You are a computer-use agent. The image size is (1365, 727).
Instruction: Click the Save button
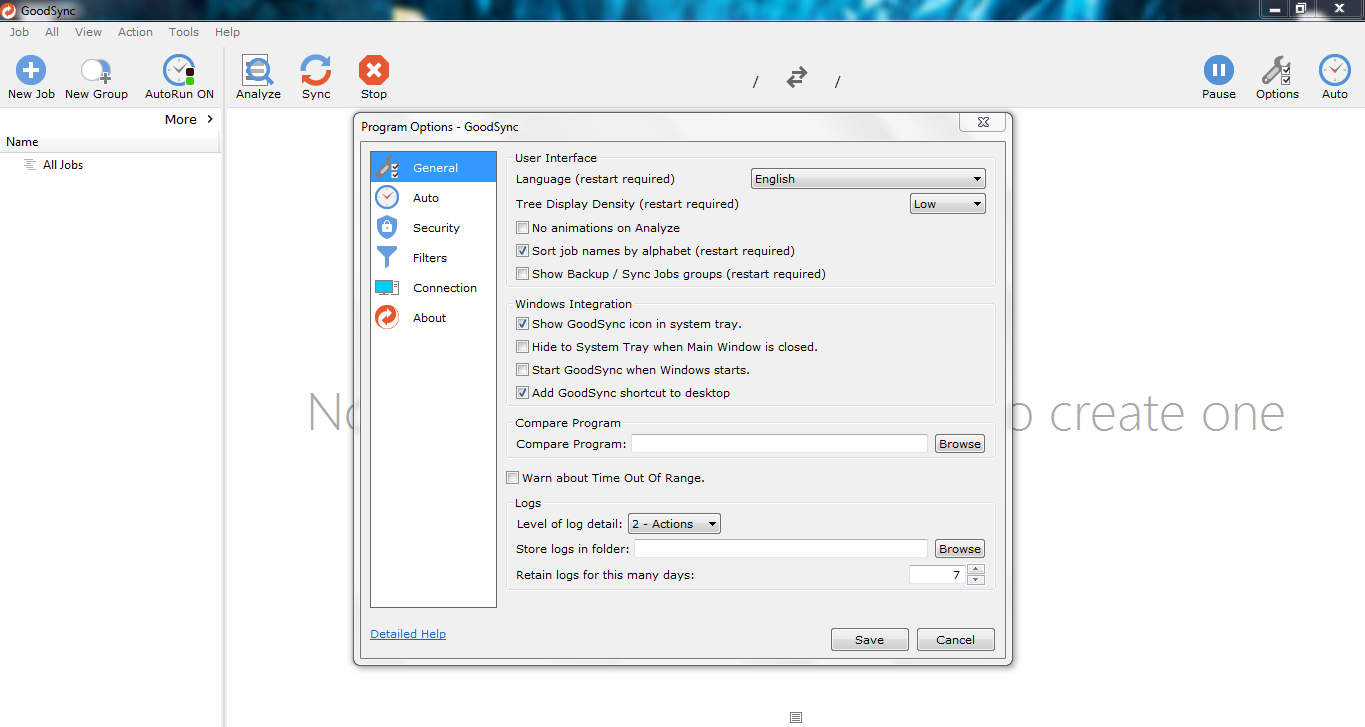(869, 640)
